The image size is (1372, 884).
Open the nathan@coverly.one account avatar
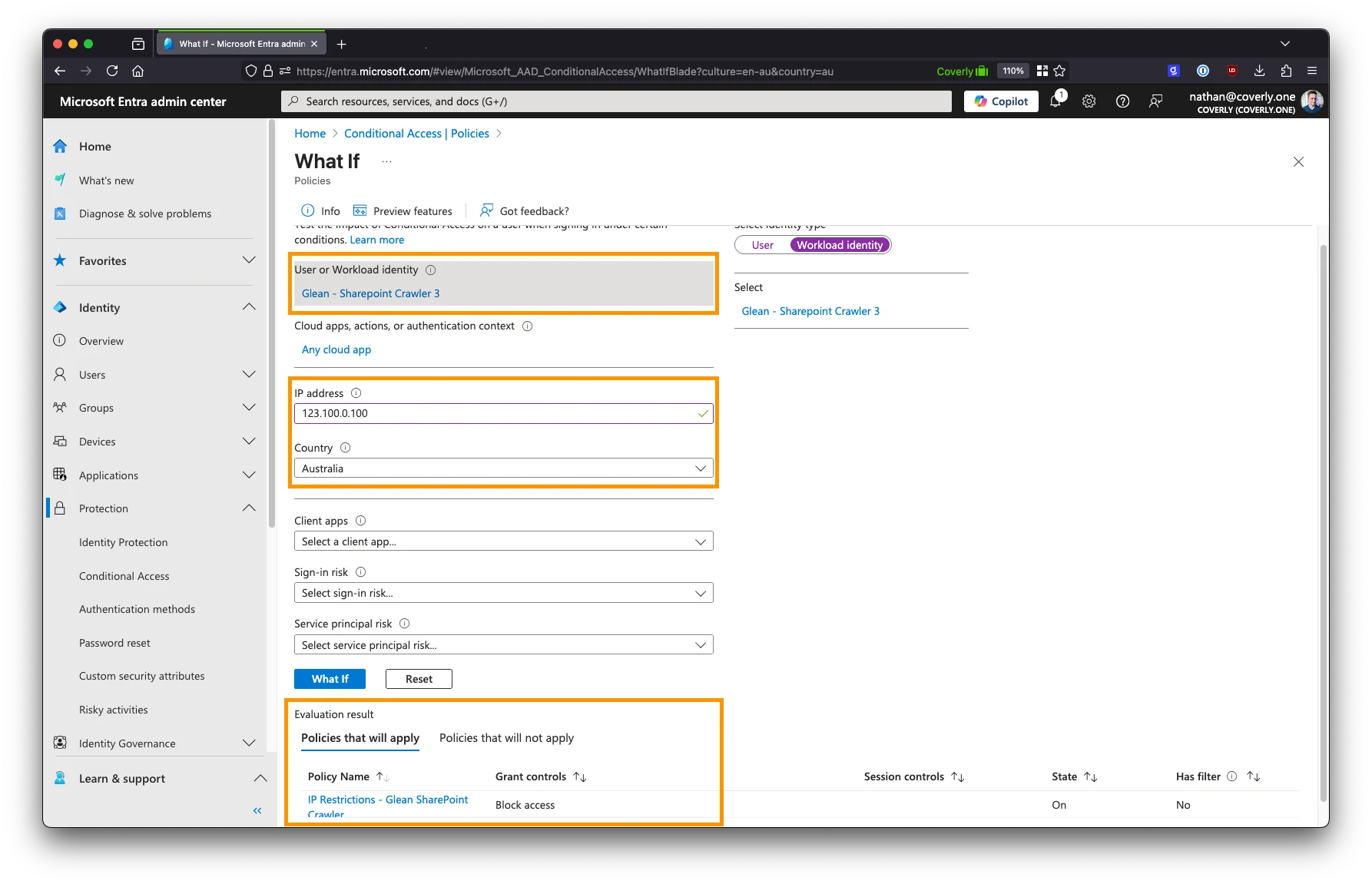tap(1311, 101)
